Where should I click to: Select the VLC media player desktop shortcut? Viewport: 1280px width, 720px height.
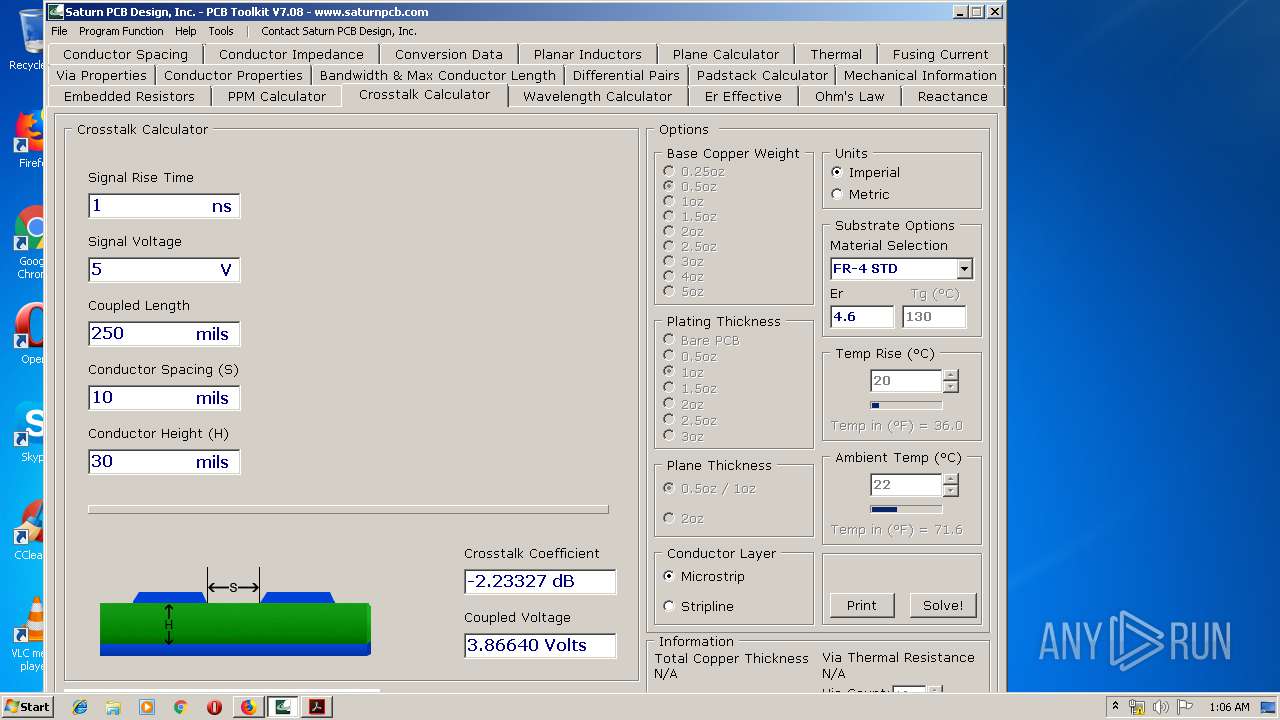pos(29,634)
